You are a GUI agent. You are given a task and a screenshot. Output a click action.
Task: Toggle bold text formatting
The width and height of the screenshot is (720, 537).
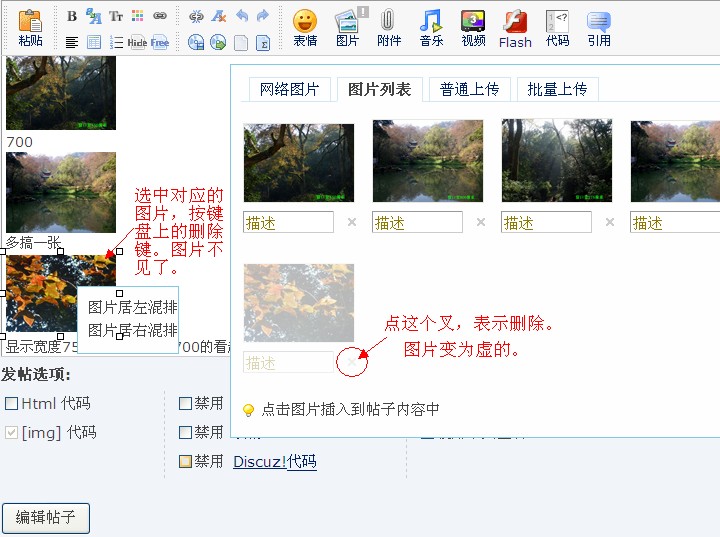(x=72, y=16)
